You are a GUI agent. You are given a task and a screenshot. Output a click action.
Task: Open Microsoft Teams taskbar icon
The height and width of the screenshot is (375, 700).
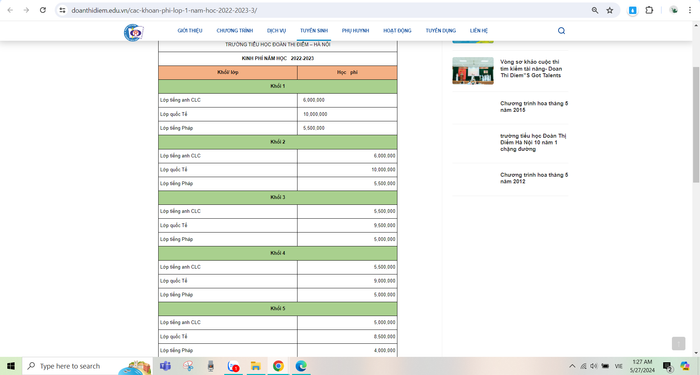pos(165,366)
